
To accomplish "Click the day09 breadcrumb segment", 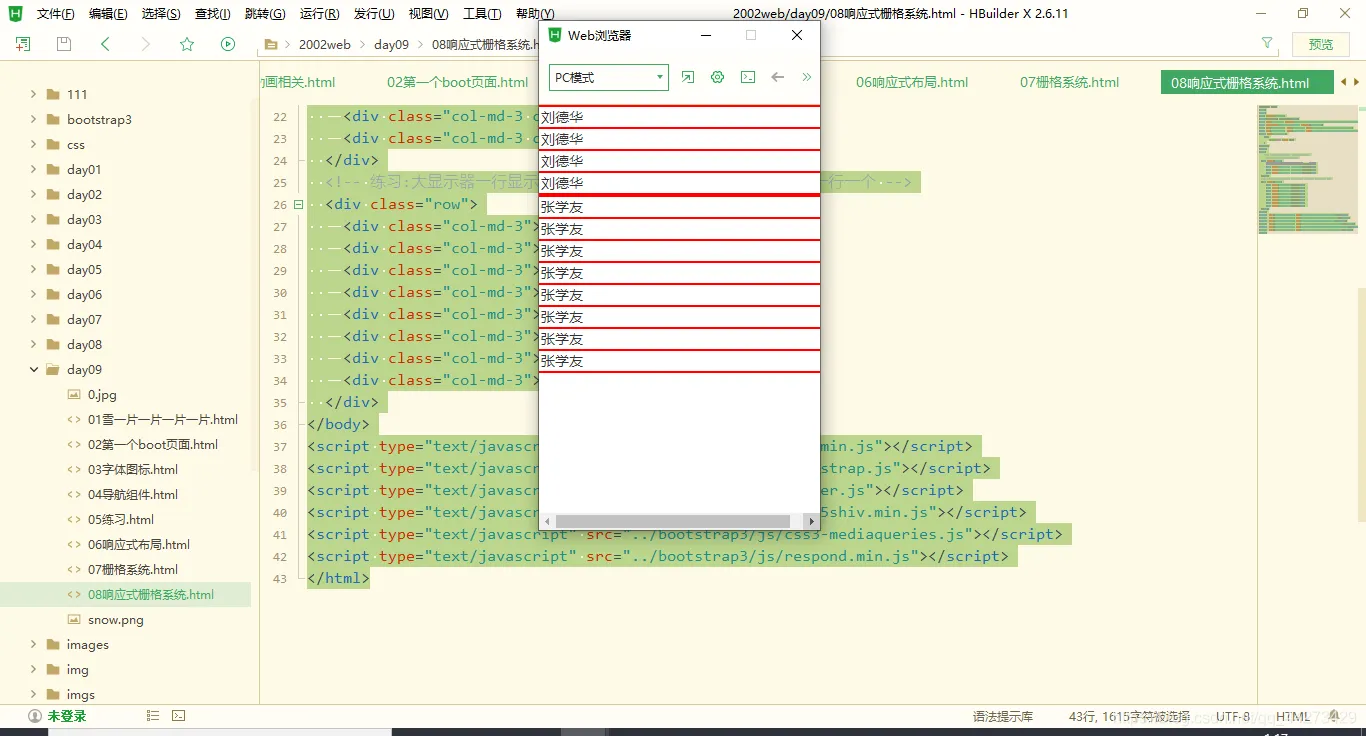I will [x=391, y=44].
